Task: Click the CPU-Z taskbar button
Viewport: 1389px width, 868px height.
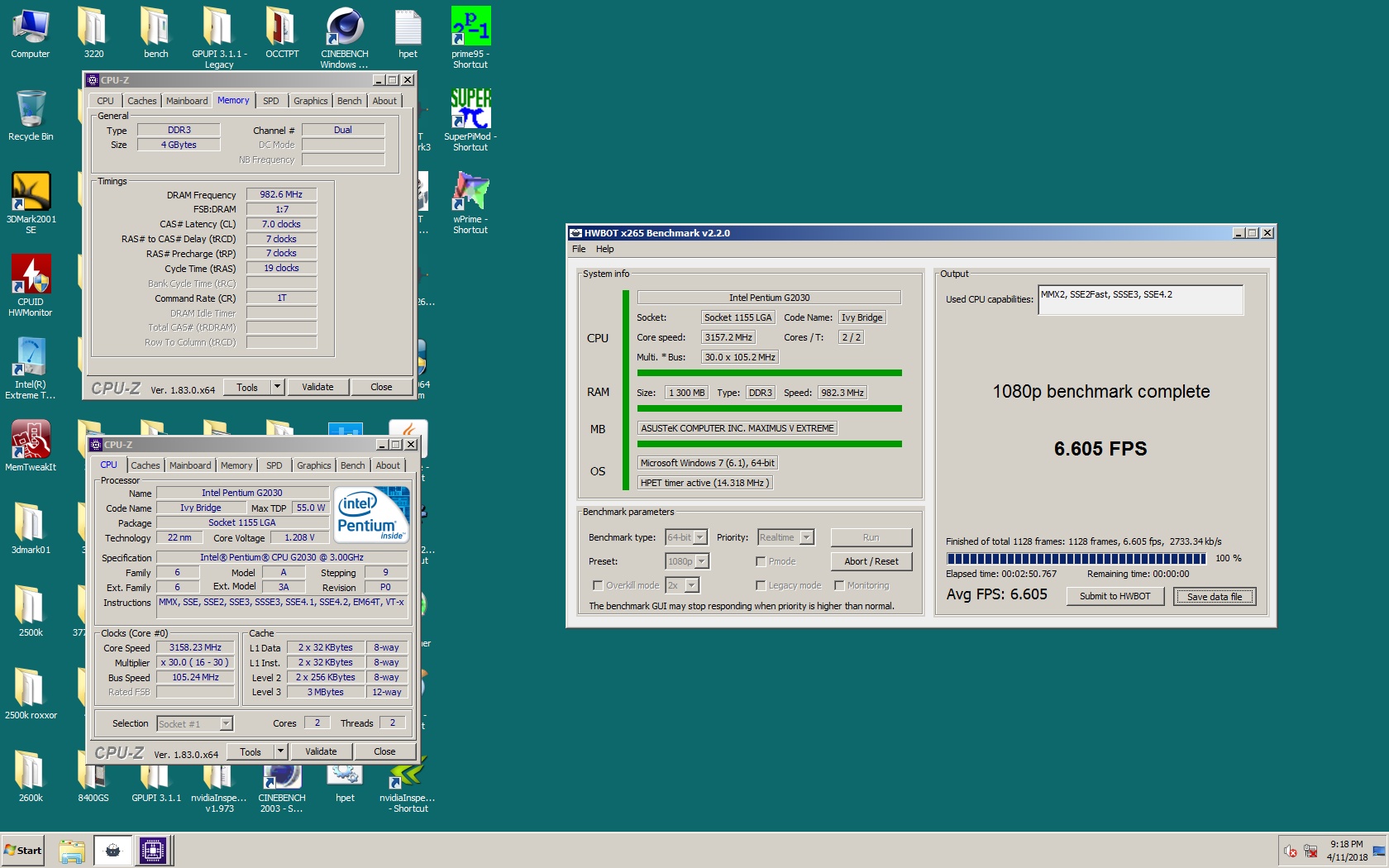Action: click(153, 851)
